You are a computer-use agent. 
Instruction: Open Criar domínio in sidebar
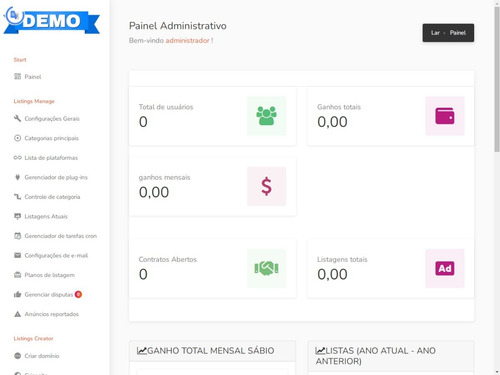pos(42,356)
